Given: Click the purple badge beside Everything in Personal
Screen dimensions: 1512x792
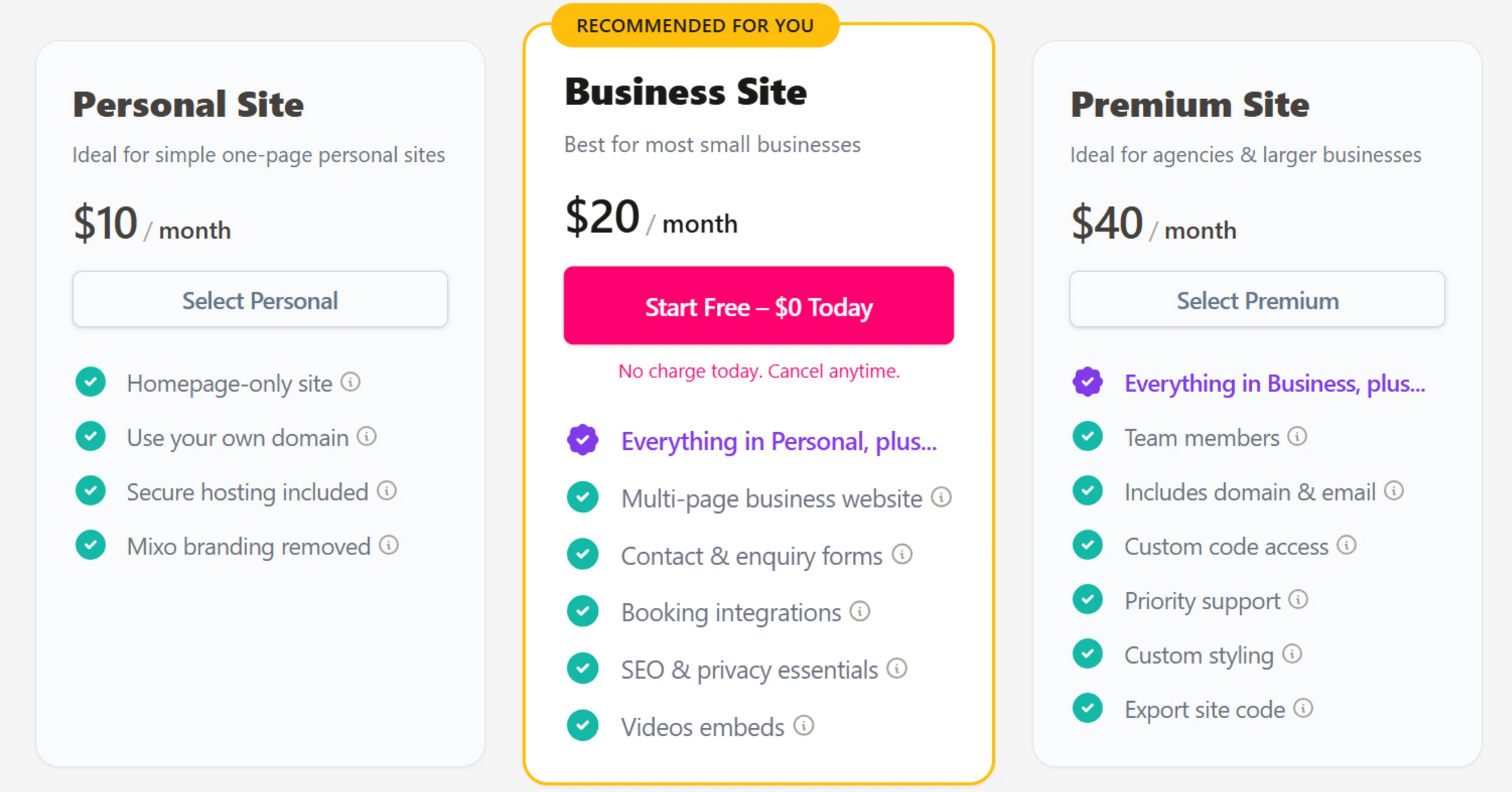Looking at the screenshot, I should (583, 440).
